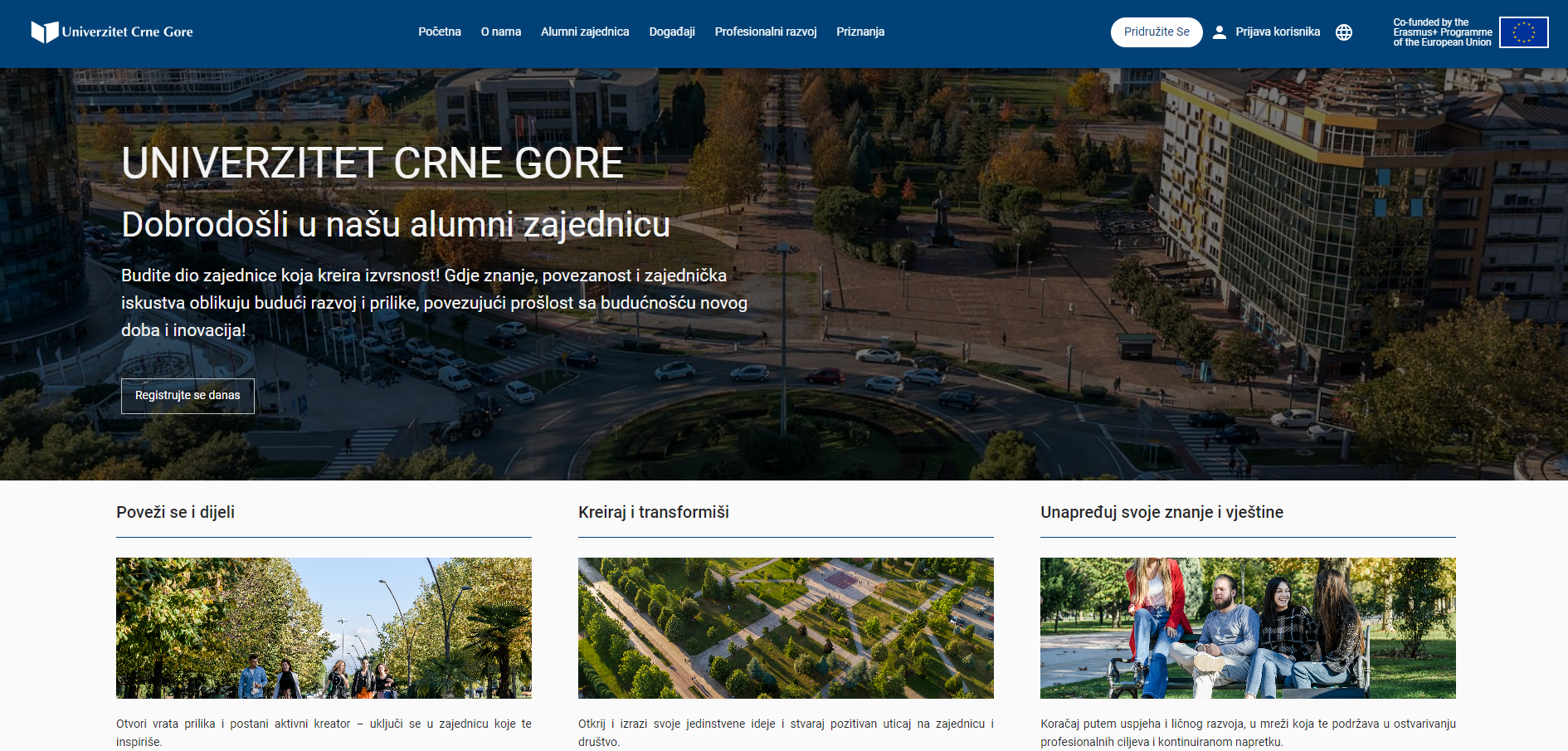The image size is (1568, 751).
Task: Go to Početna menu item
Action: [x=440, y=32]
